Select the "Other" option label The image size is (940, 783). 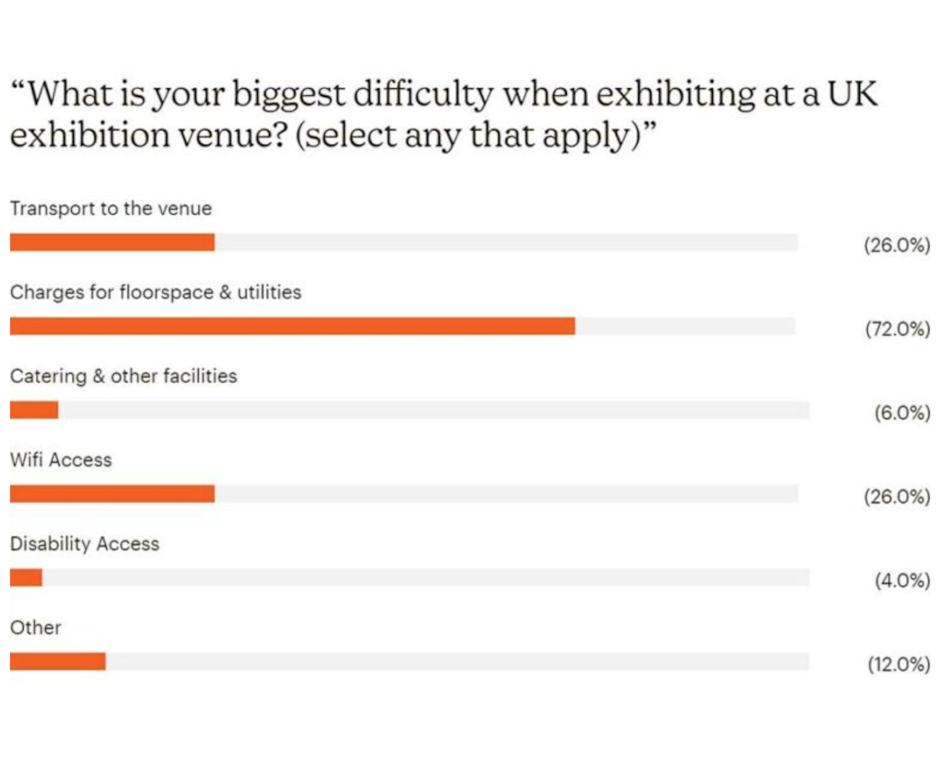click(x=36, y=628)
